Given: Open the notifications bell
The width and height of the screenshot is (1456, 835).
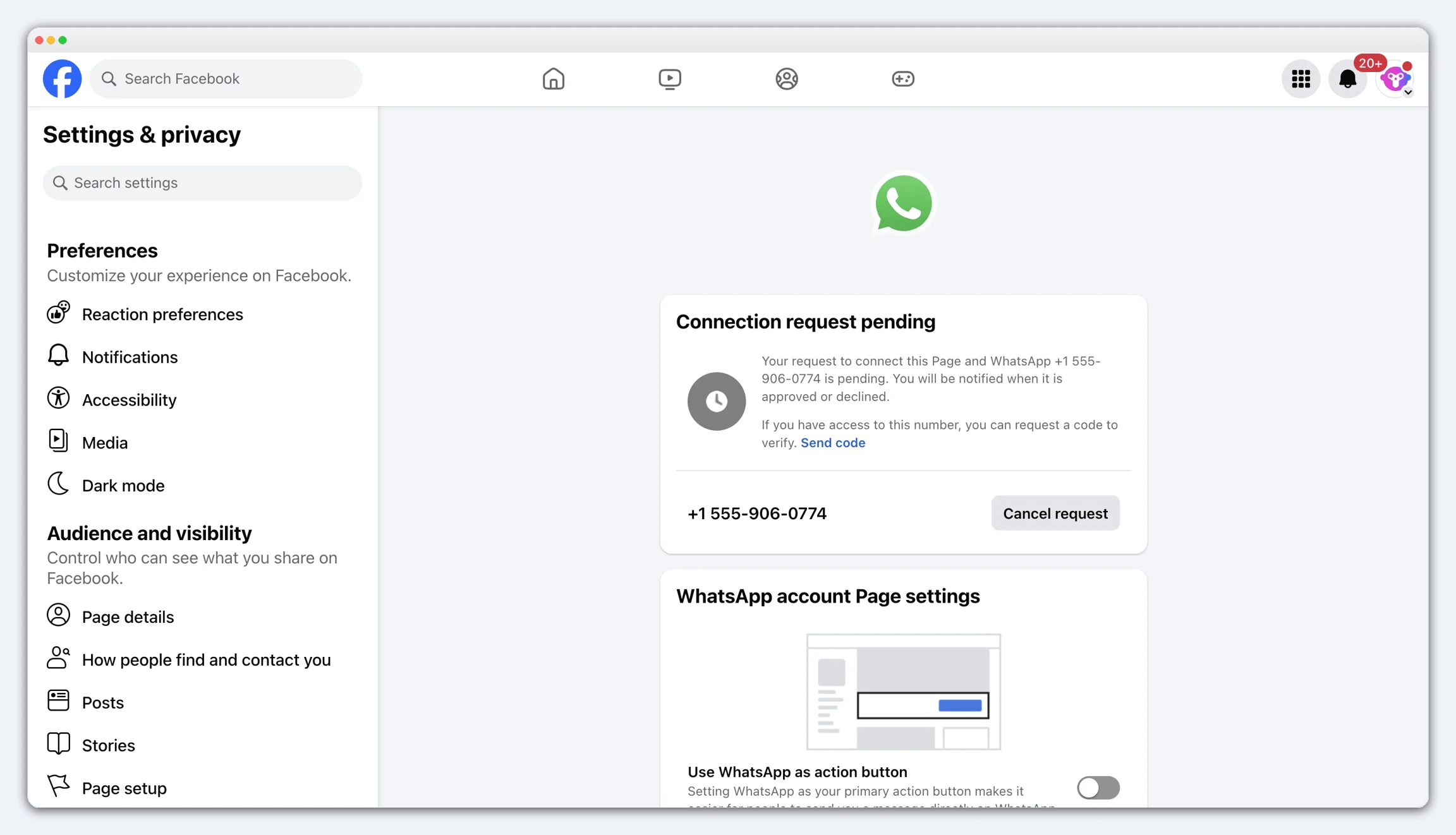Looking at the screenshot, I should tap(1347, 79).
